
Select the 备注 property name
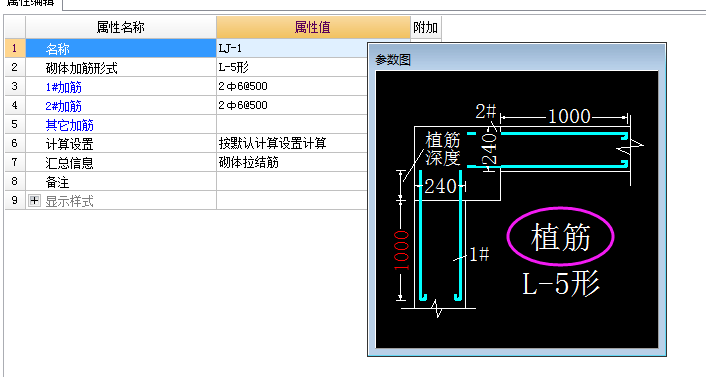[x=57, y=182]
